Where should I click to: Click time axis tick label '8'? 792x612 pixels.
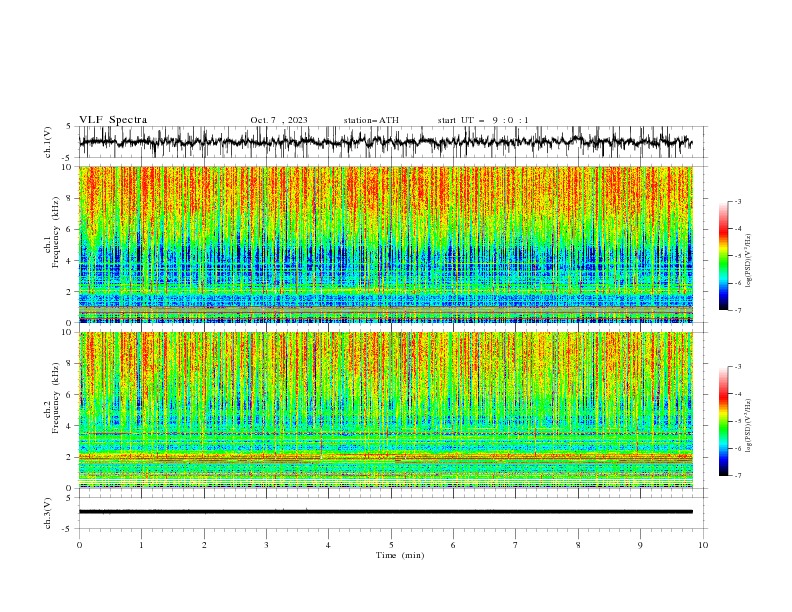tap(578, 545)
